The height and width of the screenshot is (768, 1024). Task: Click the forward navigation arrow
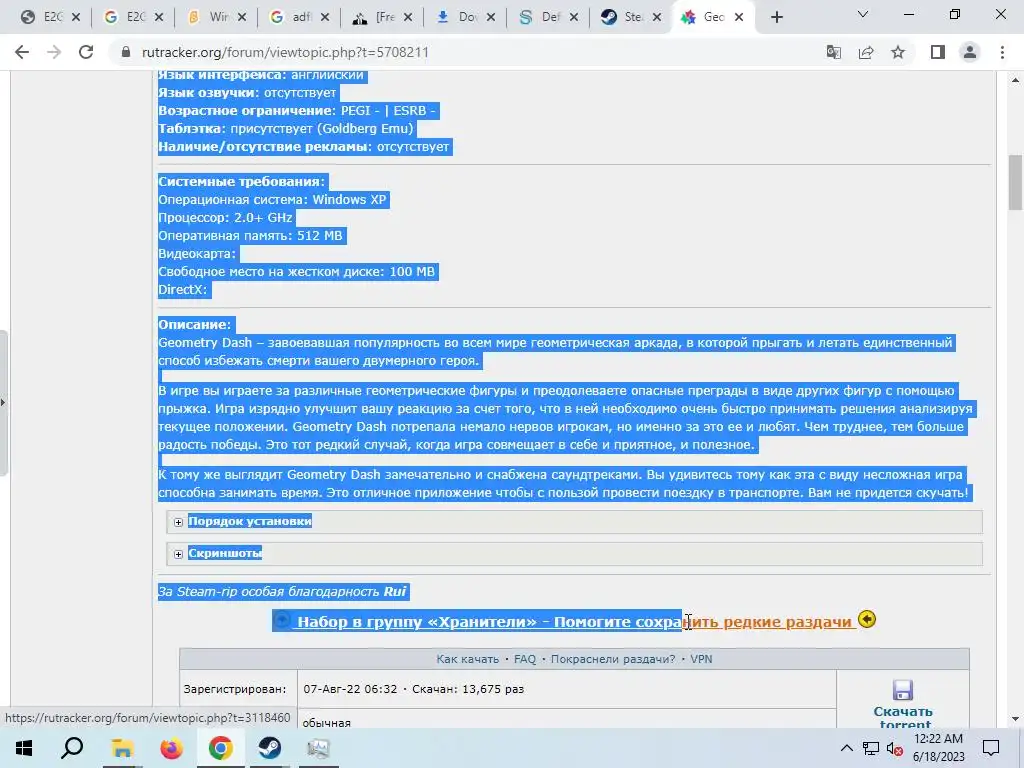pyautogui.click(x=54, y=52)
